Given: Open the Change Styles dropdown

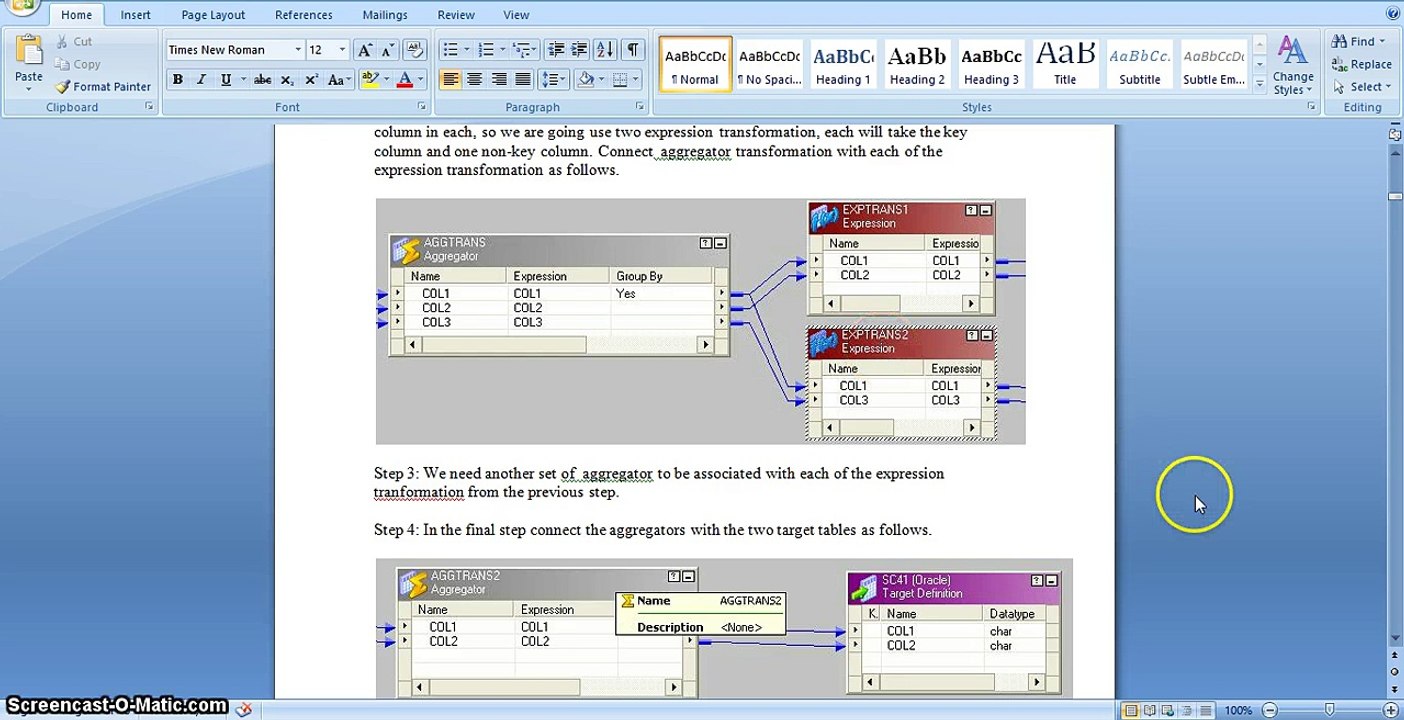Looking at the screenshot, I should [1293, 66].
